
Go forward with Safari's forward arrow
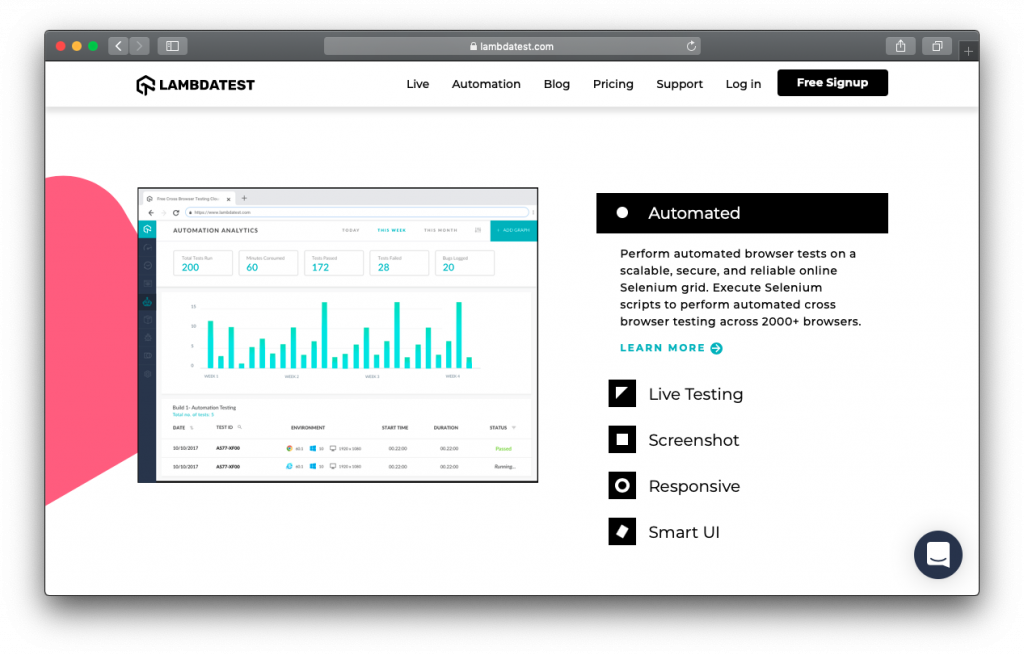pos(139,46)
